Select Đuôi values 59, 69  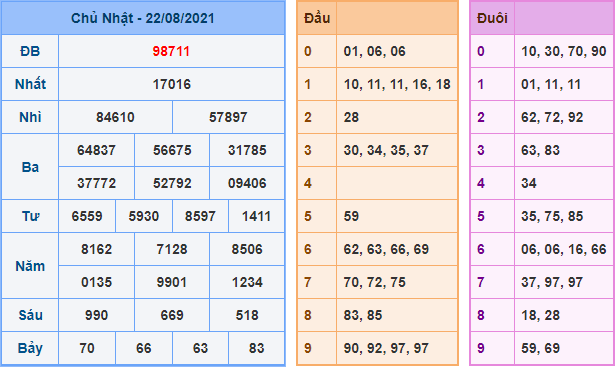[540, 348]
